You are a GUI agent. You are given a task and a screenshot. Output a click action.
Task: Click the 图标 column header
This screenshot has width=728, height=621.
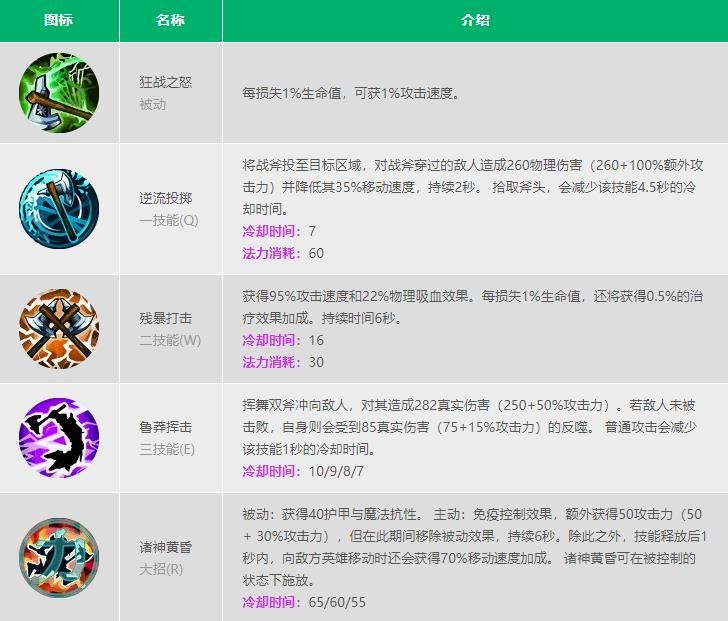tap(58, 20)
